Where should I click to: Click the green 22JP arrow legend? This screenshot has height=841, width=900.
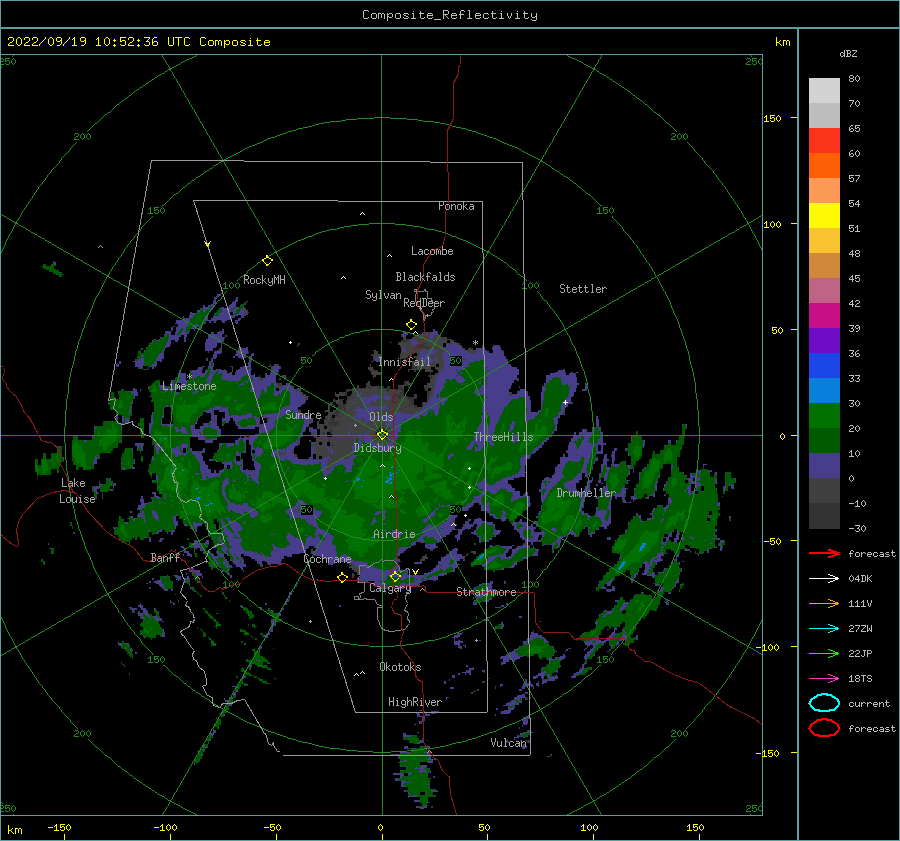click(824, 653)
